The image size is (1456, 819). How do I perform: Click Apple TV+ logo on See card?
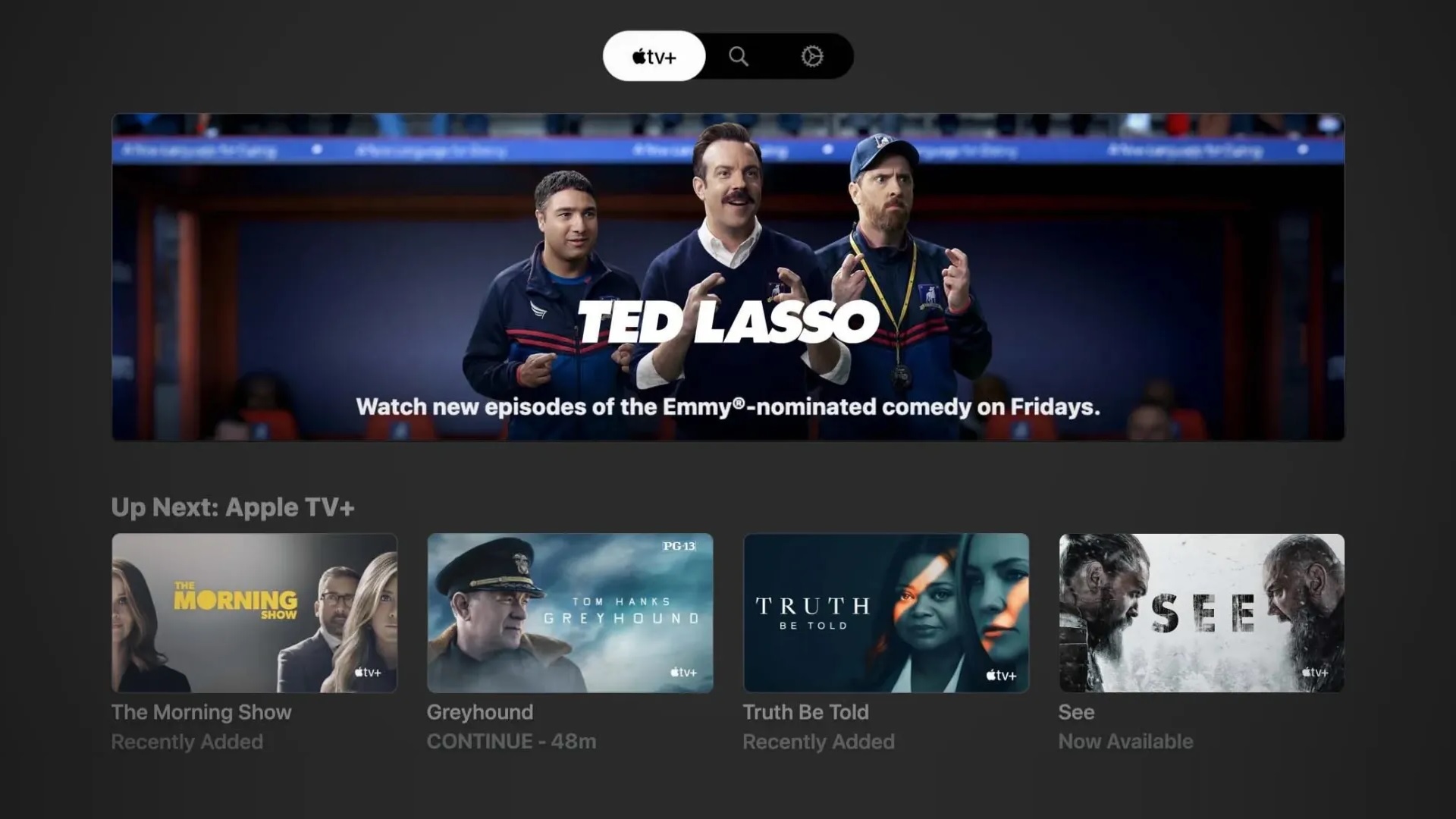[1315, 673]
